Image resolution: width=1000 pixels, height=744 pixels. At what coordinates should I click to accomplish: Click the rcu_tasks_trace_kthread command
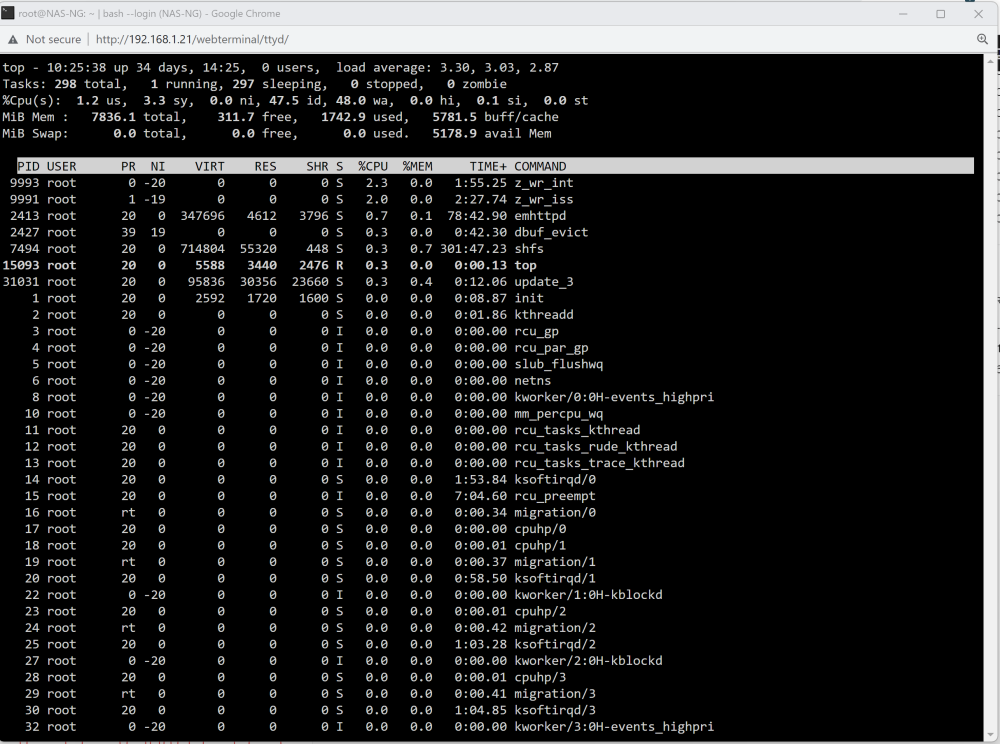(x=599, y=463)
